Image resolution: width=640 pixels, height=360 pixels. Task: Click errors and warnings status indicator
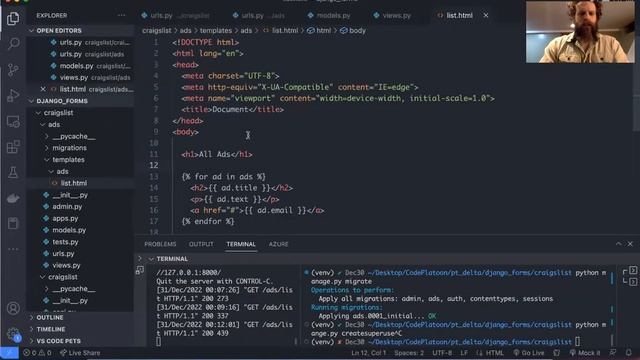(37, 353)
